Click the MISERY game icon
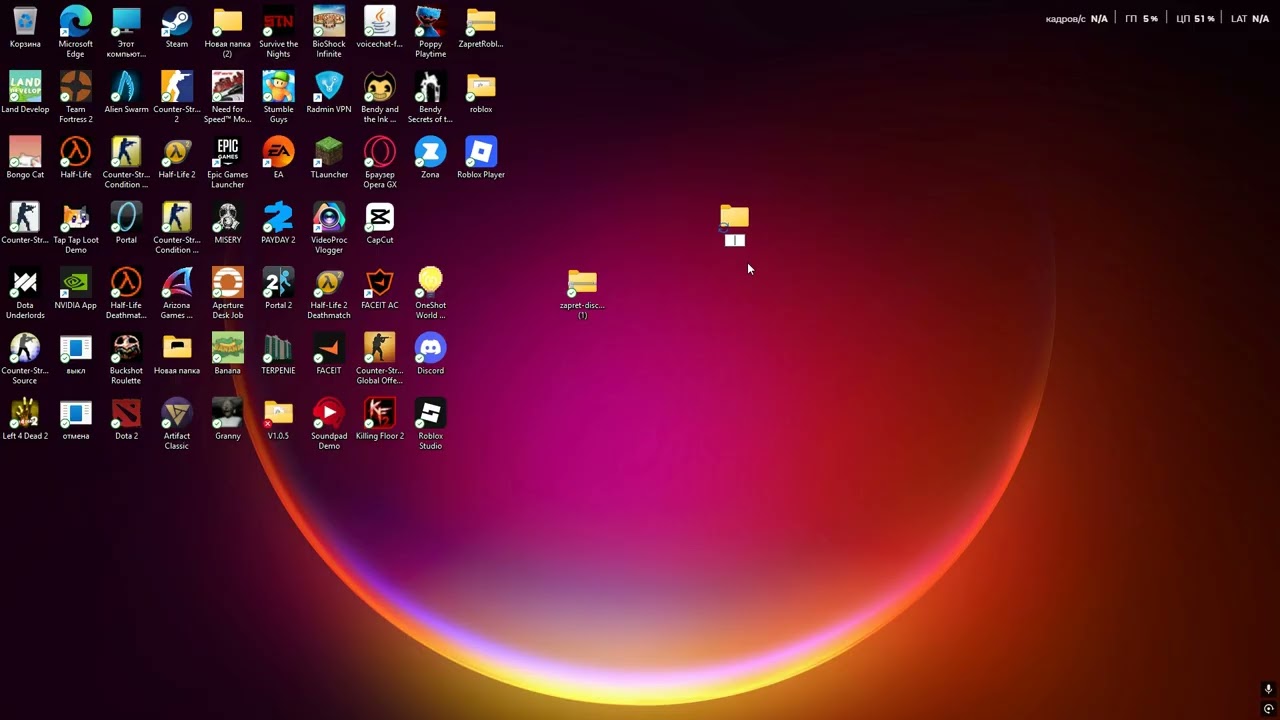The width and height of the screenshot is (1280, 720). pos(228,217)
